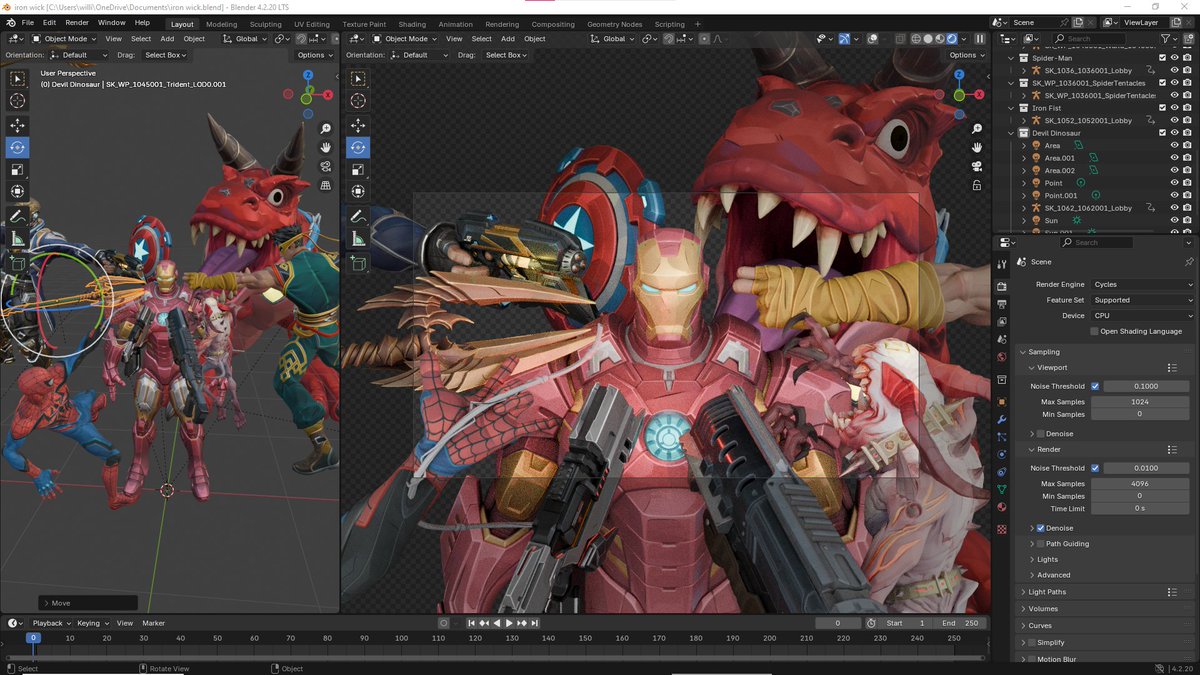The image size is (1200, 675).
Task: Open the File menu
Action: click(27, 22)
